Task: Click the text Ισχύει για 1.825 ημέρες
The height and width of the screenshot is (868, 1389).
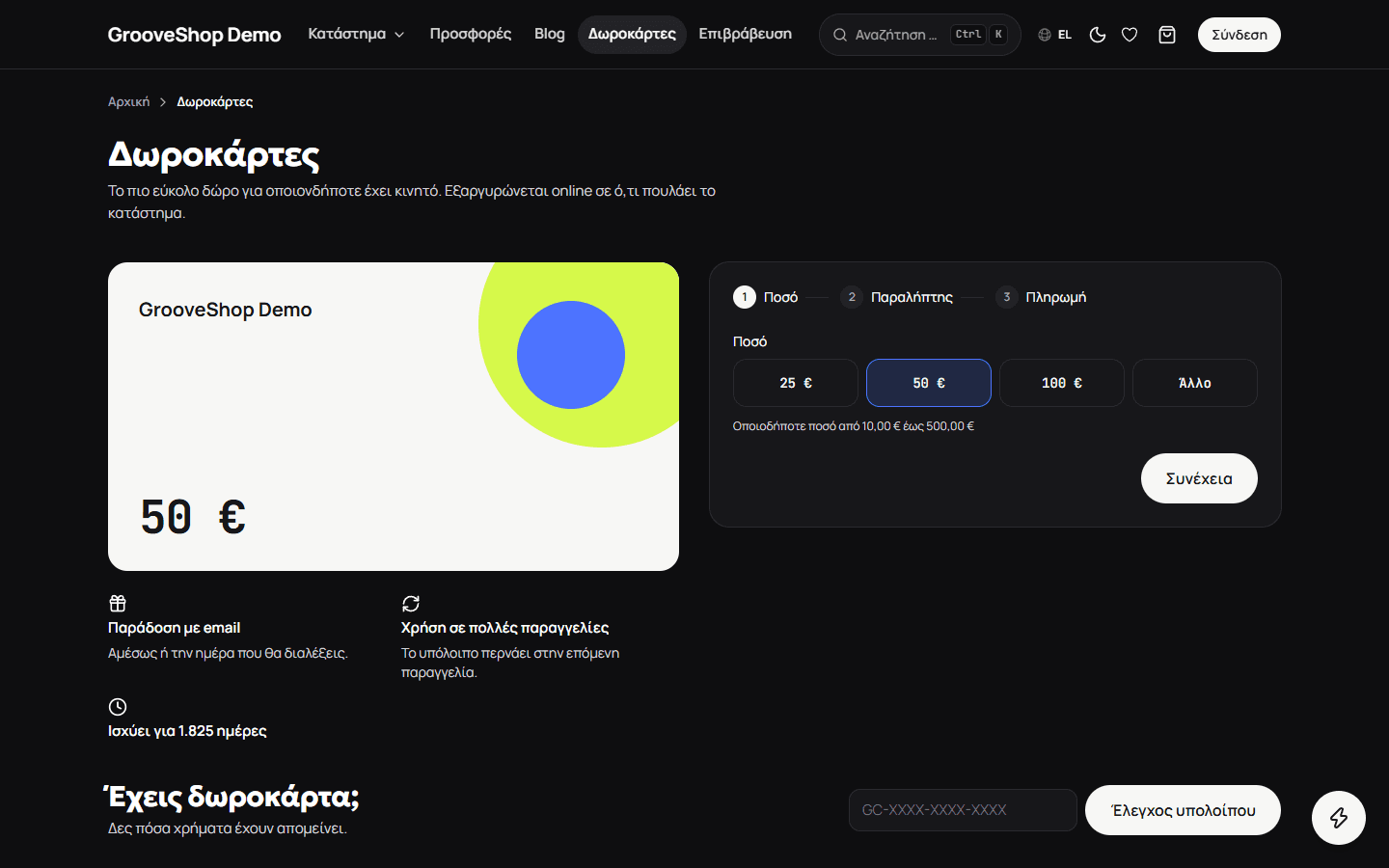Action: point(187,731)
